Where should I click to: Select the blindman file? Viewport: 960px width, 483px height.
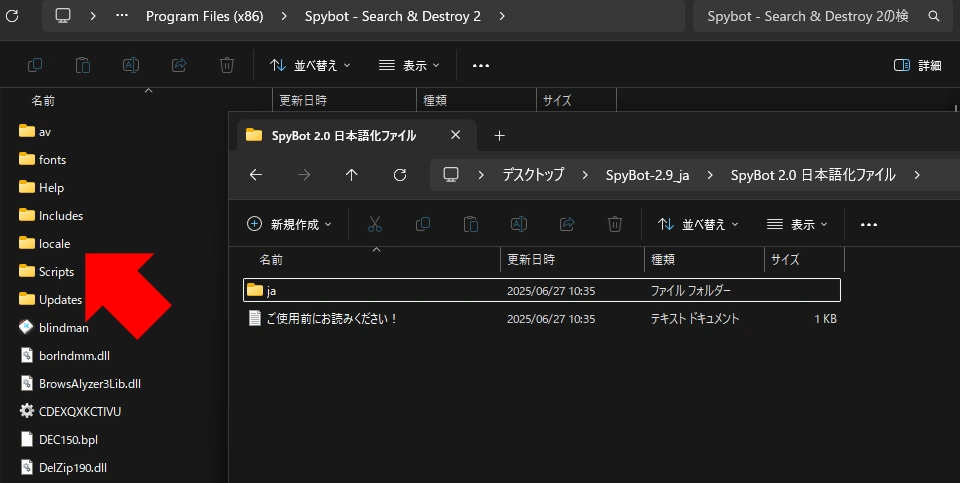53,328
